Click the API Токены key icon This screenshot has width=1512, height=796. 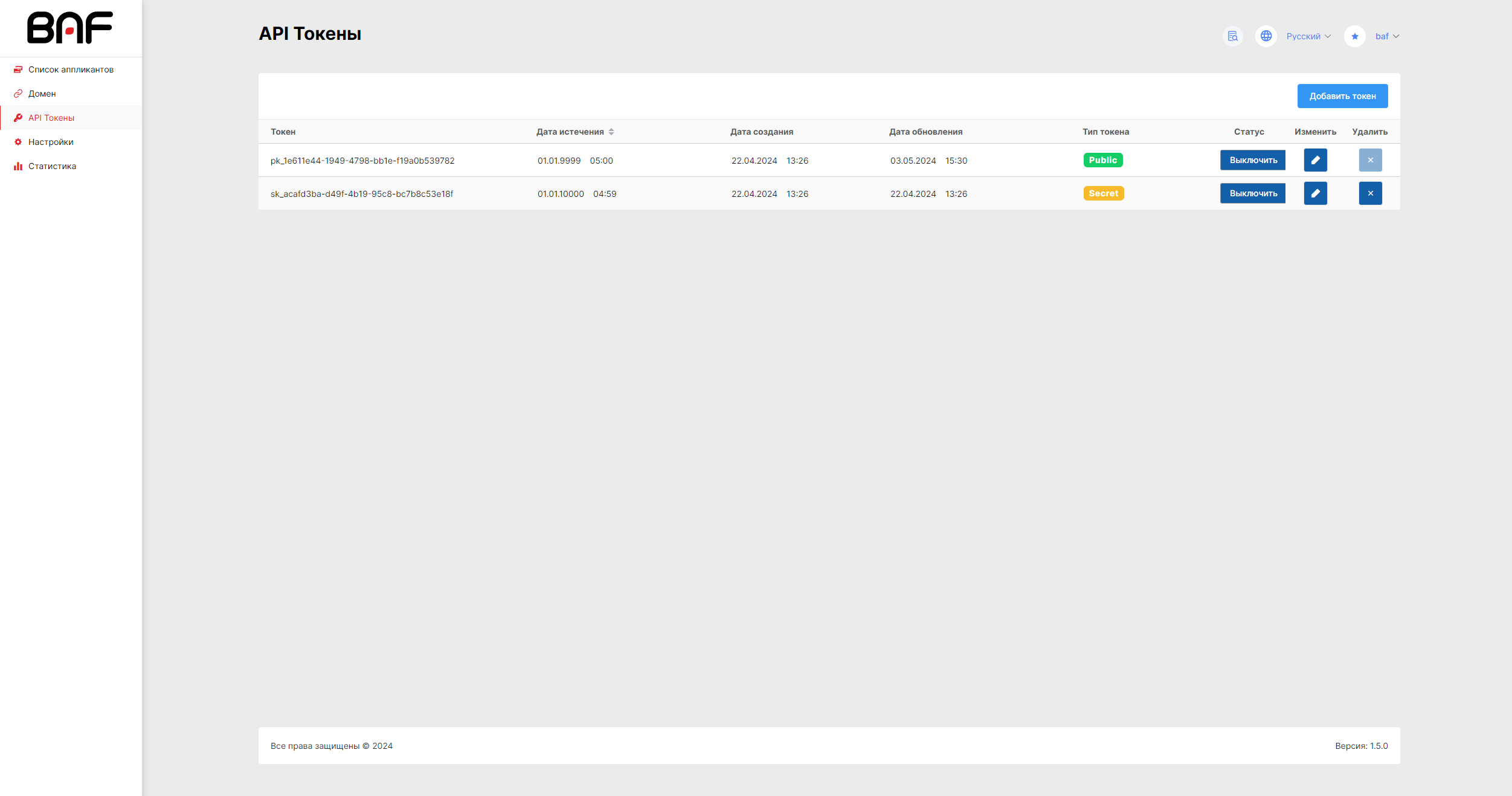click(18, 118)
